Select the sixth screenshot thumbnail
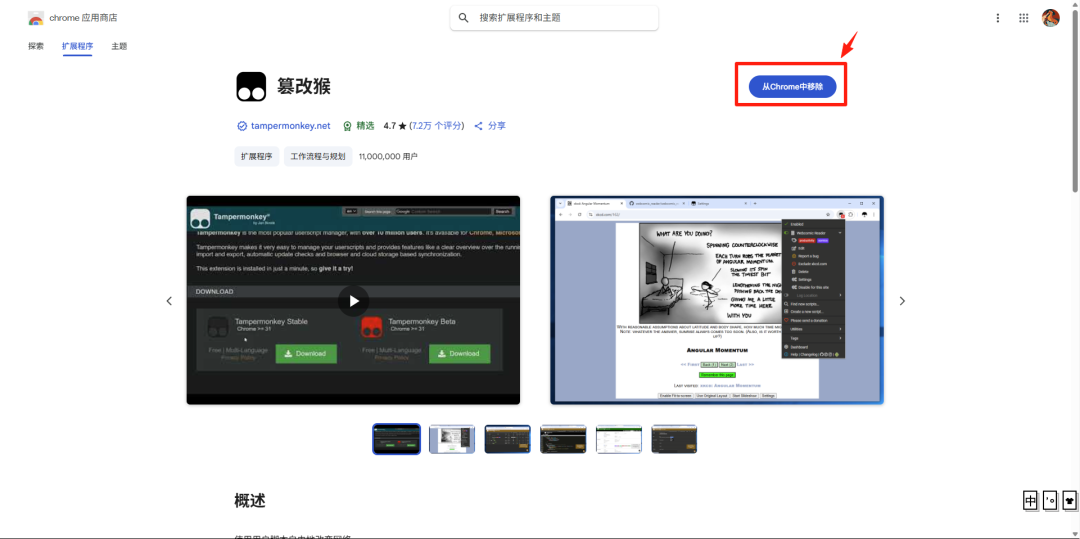 (674, 439)
